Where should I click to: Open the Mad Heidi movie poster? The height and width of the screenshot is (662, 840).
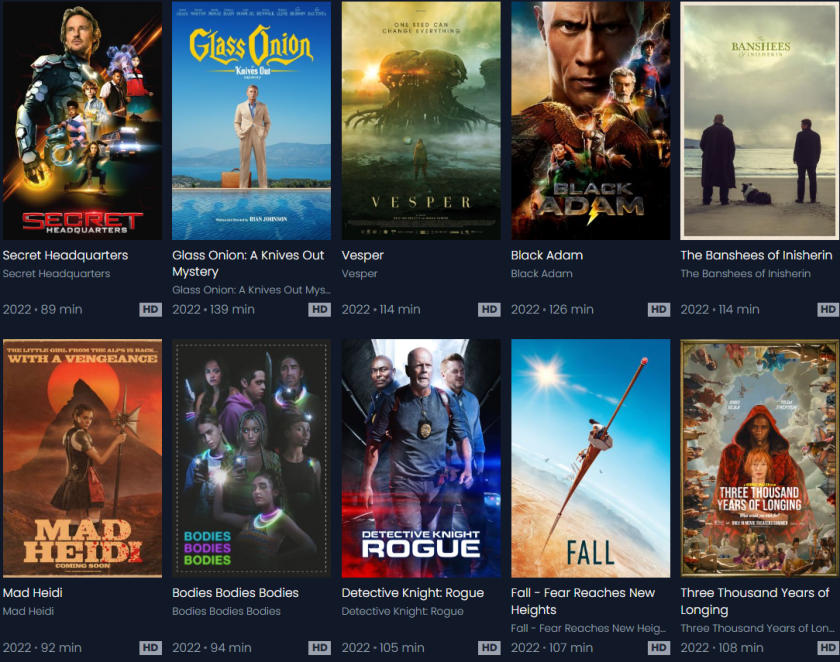pos(82,458)
